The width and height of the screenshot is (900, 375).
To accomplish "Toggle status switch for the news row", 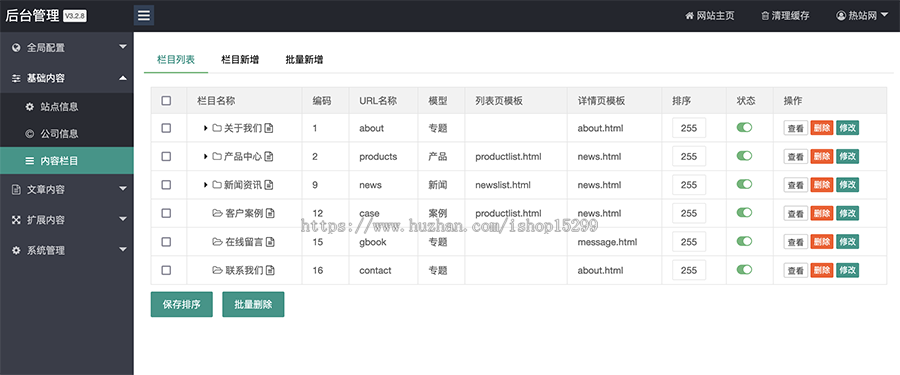I will pos(744,184).
